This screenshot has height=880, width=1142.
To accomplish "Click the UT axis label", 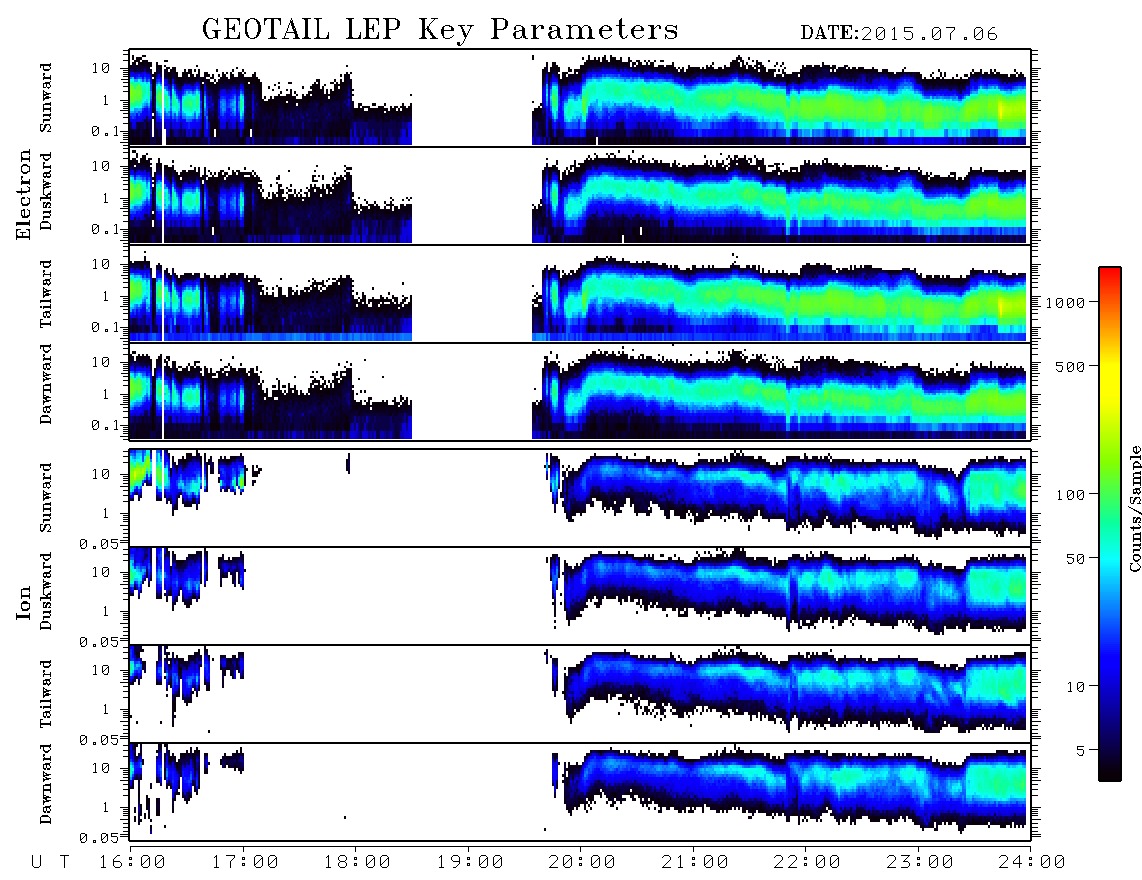I will [50, 863].
